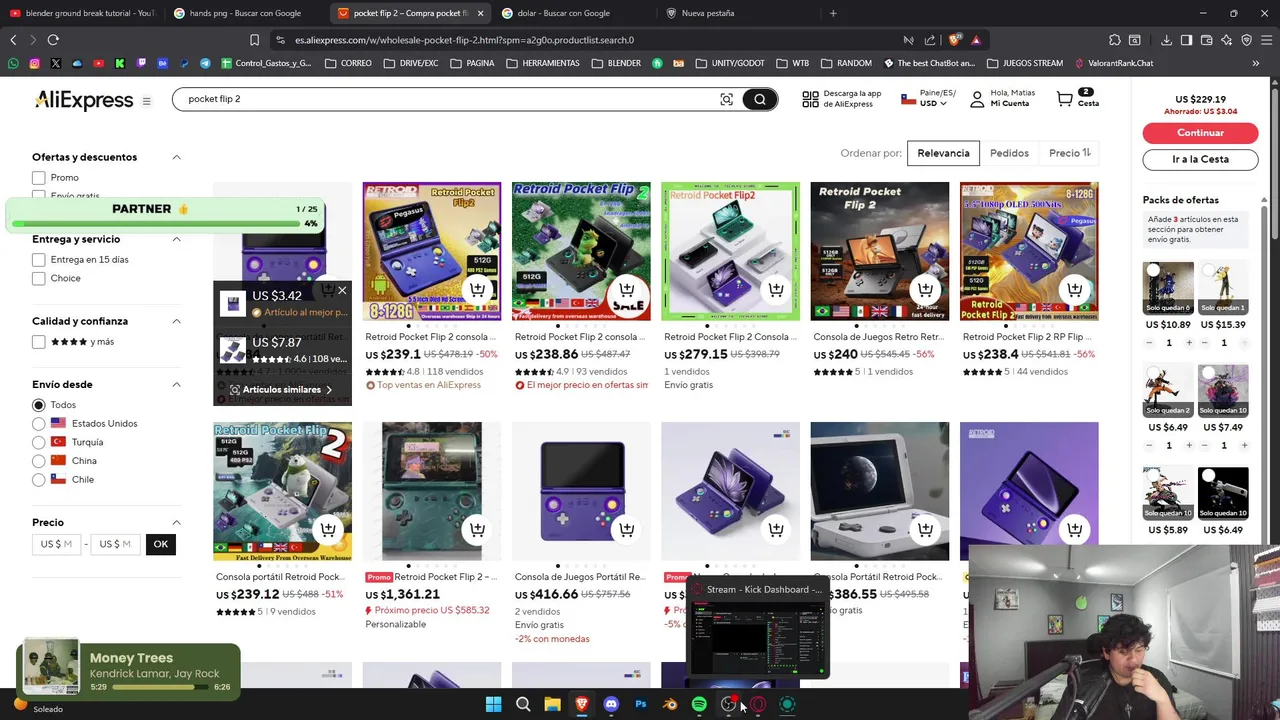Check the Promo filter checkbox
Image resolution: width=1280 pixels, height=720 pixels.
[x=38, y=178]
